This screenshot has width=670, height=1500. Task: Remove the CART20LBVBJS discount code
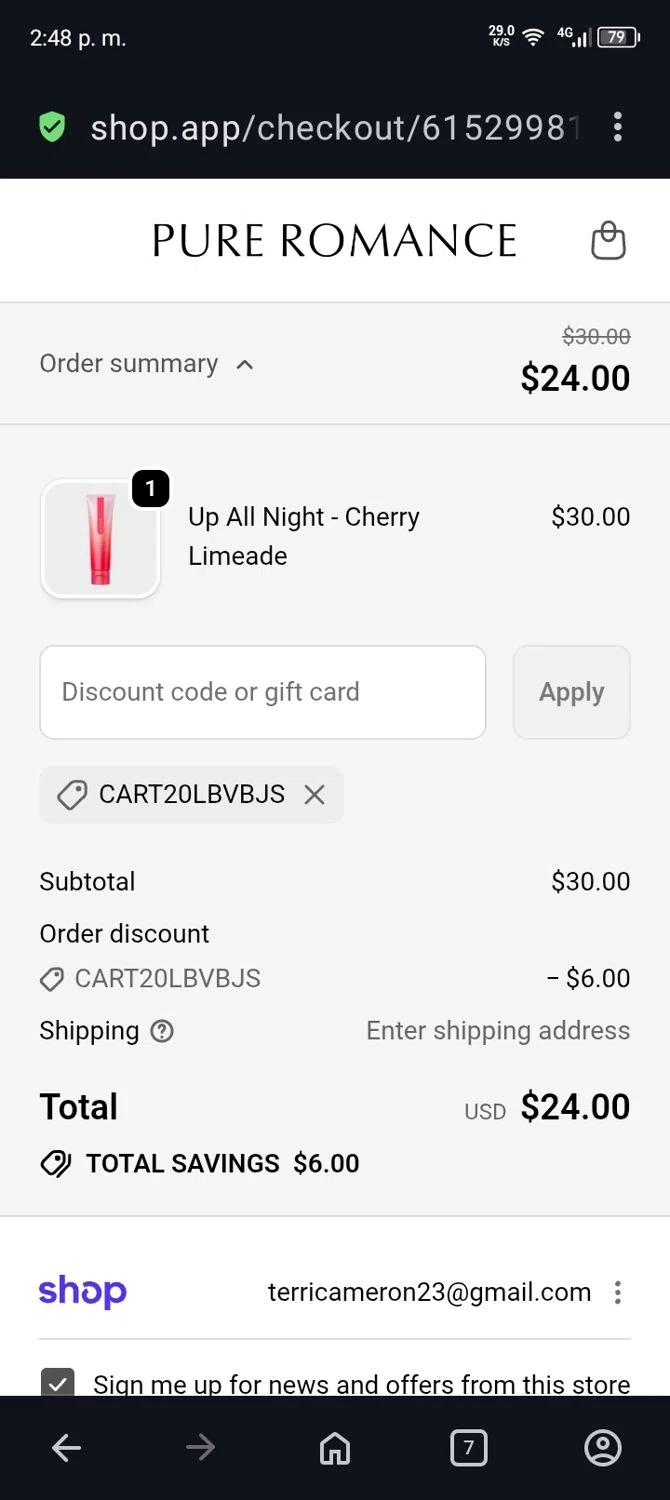click(x=315, y=795)
